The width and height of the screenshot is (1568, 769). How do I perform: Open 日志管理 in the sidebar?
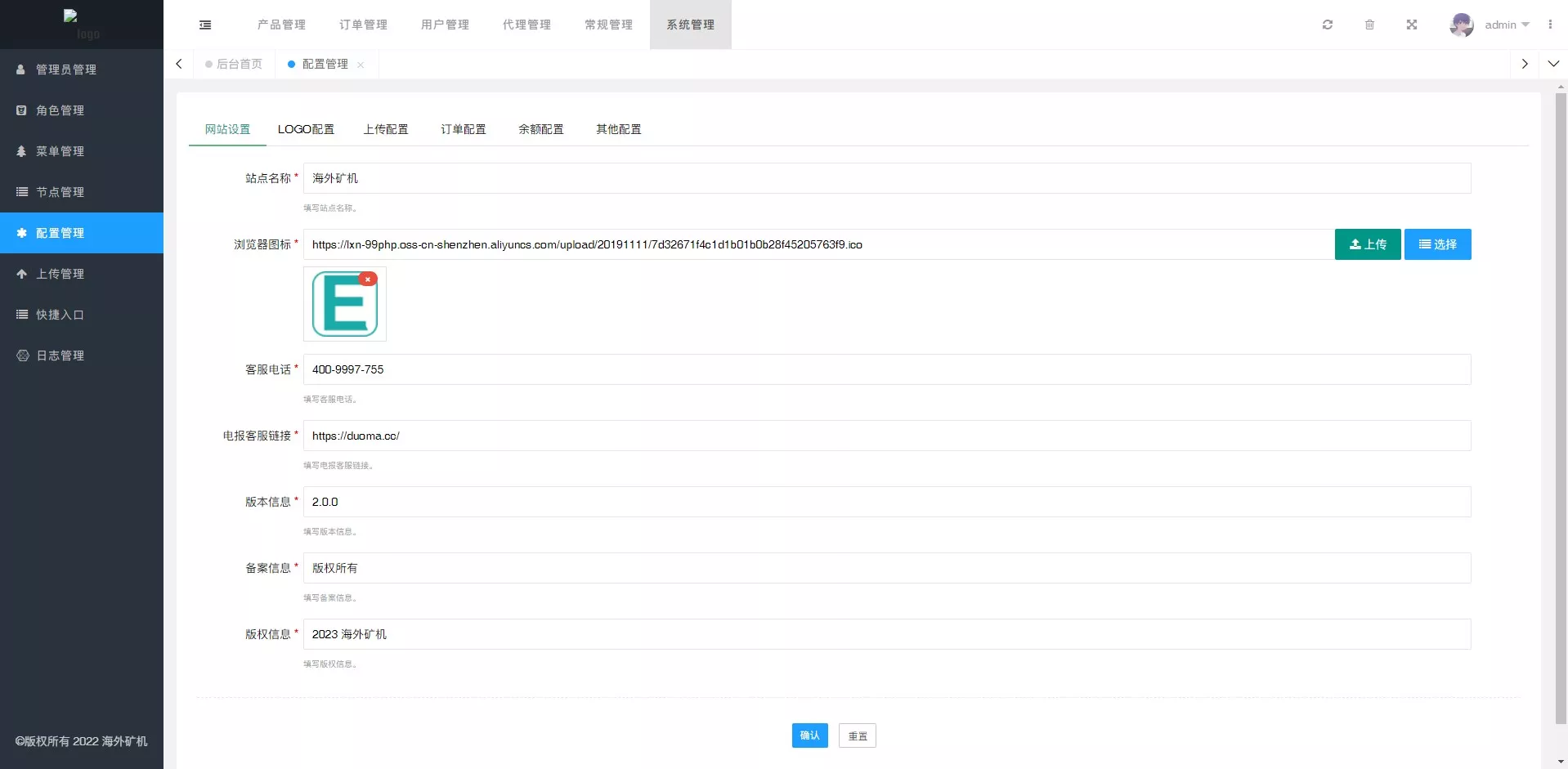coord(60,355)
